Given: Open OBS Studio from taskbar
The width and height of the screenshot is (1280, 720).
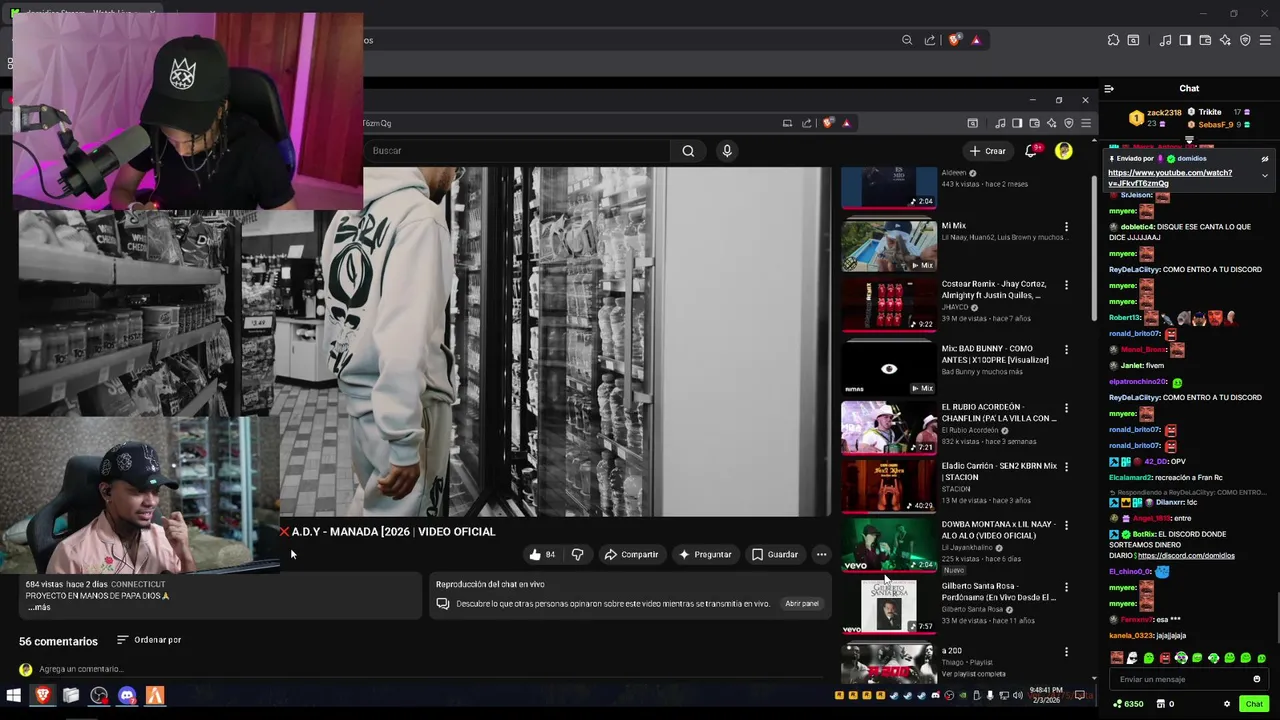Looking at the screenshot, I should [x=99, y=695].
